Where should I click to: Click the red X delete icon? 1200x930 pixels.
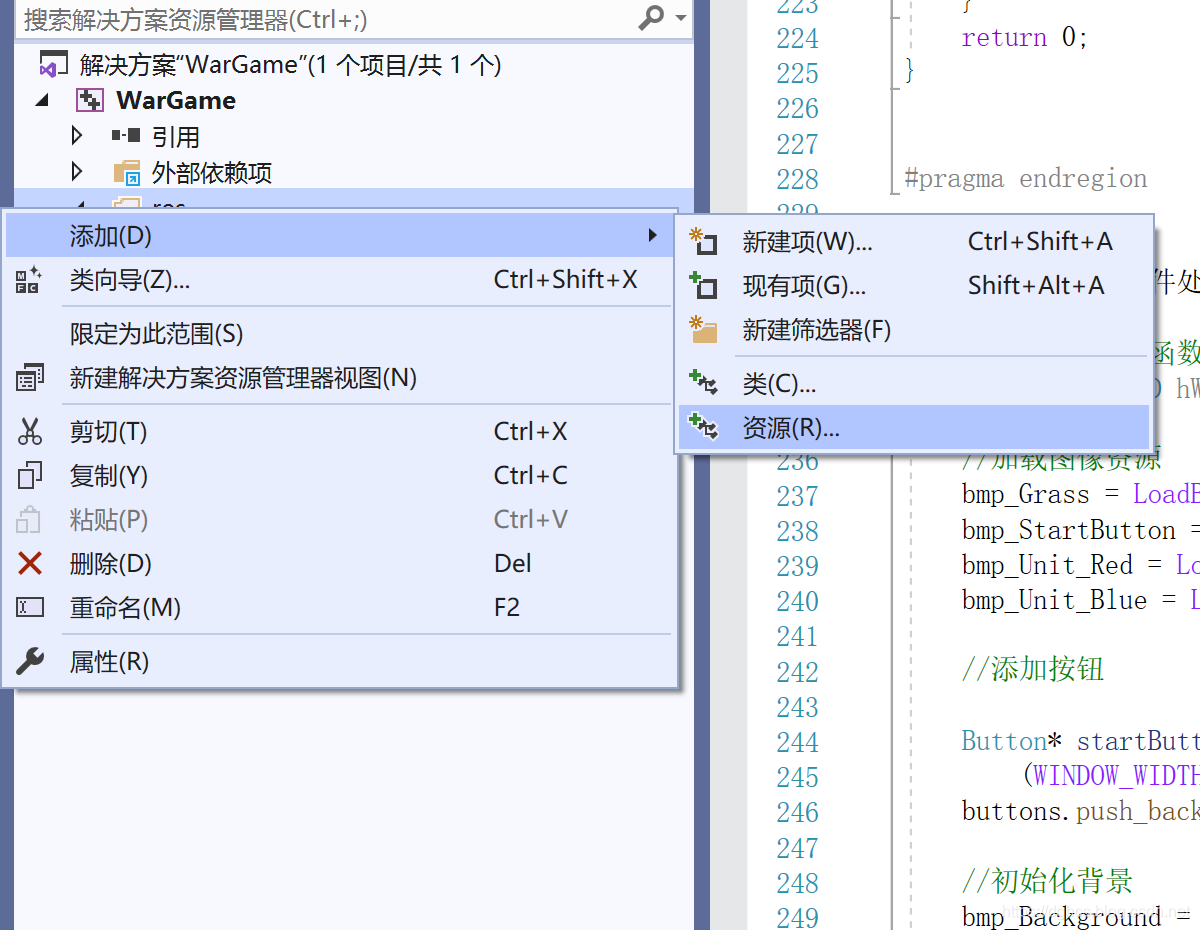click(x=30, y=564)
